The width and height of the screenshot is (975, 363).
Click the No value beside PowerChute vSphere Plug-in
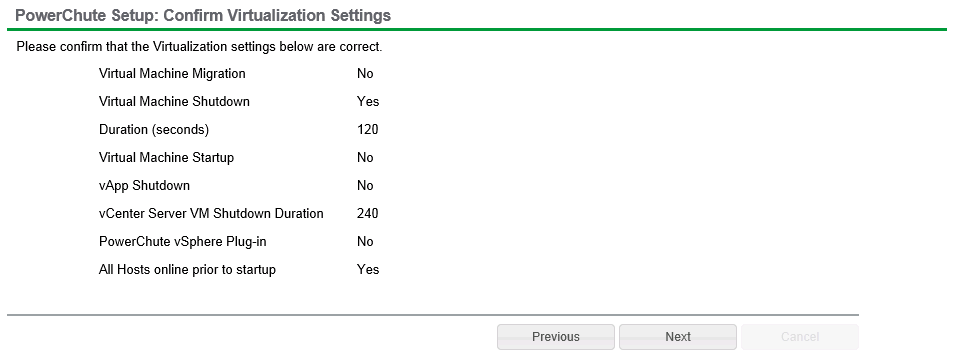(365, 241)
